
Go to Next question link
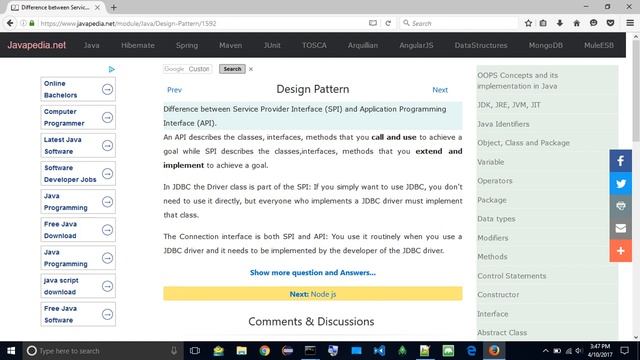pyautogui.click(x=440, y=90)
